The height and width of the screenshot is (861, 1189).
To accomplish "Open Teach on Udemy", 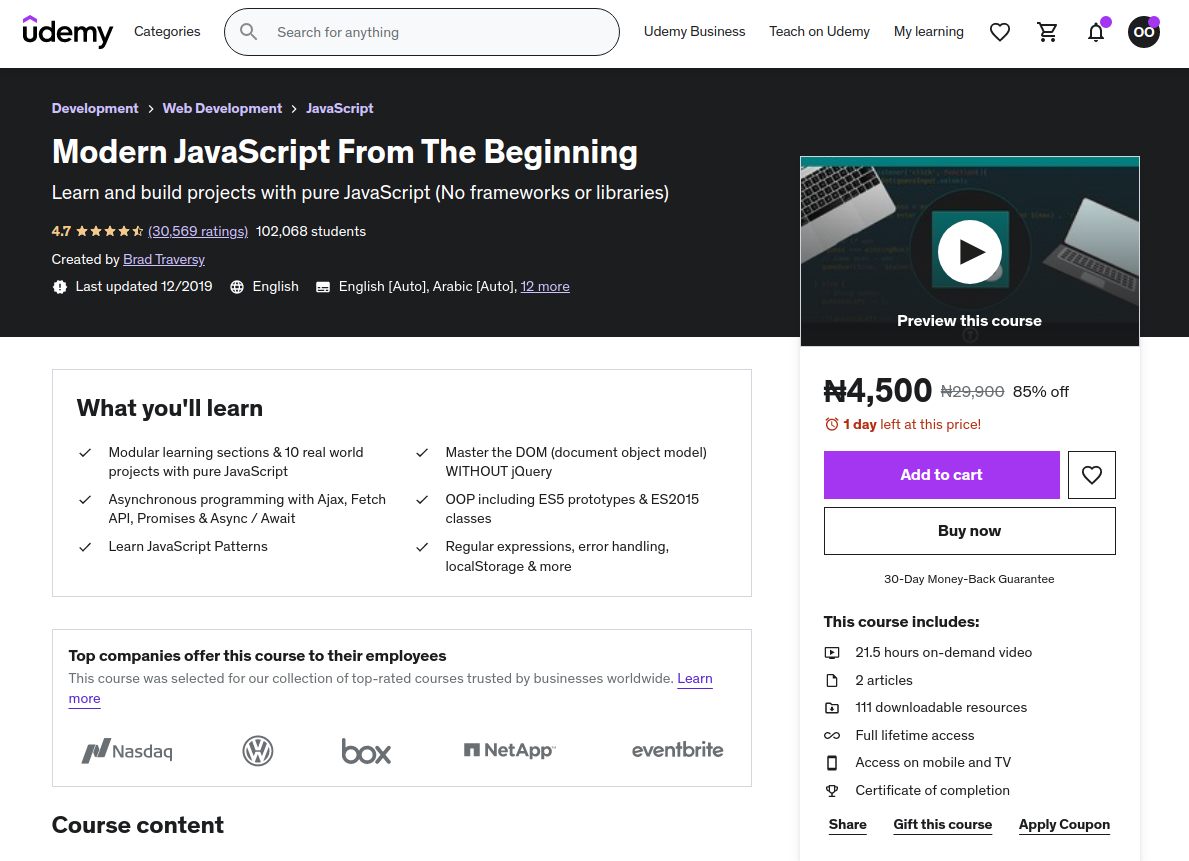I will click(x=819, y=31).
